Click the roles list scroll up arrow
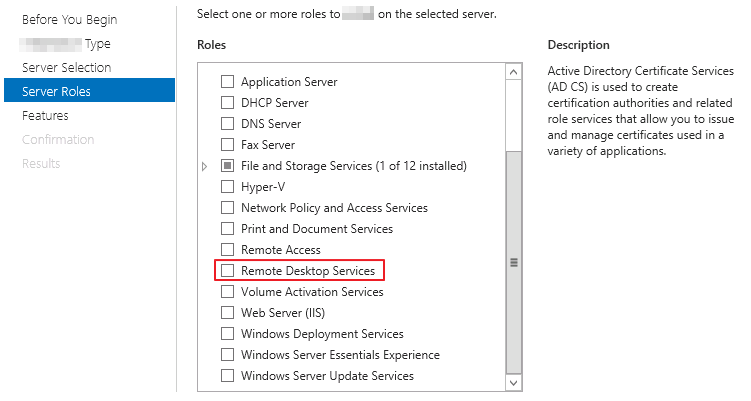 pyautogui.click(x=513, y=72)
